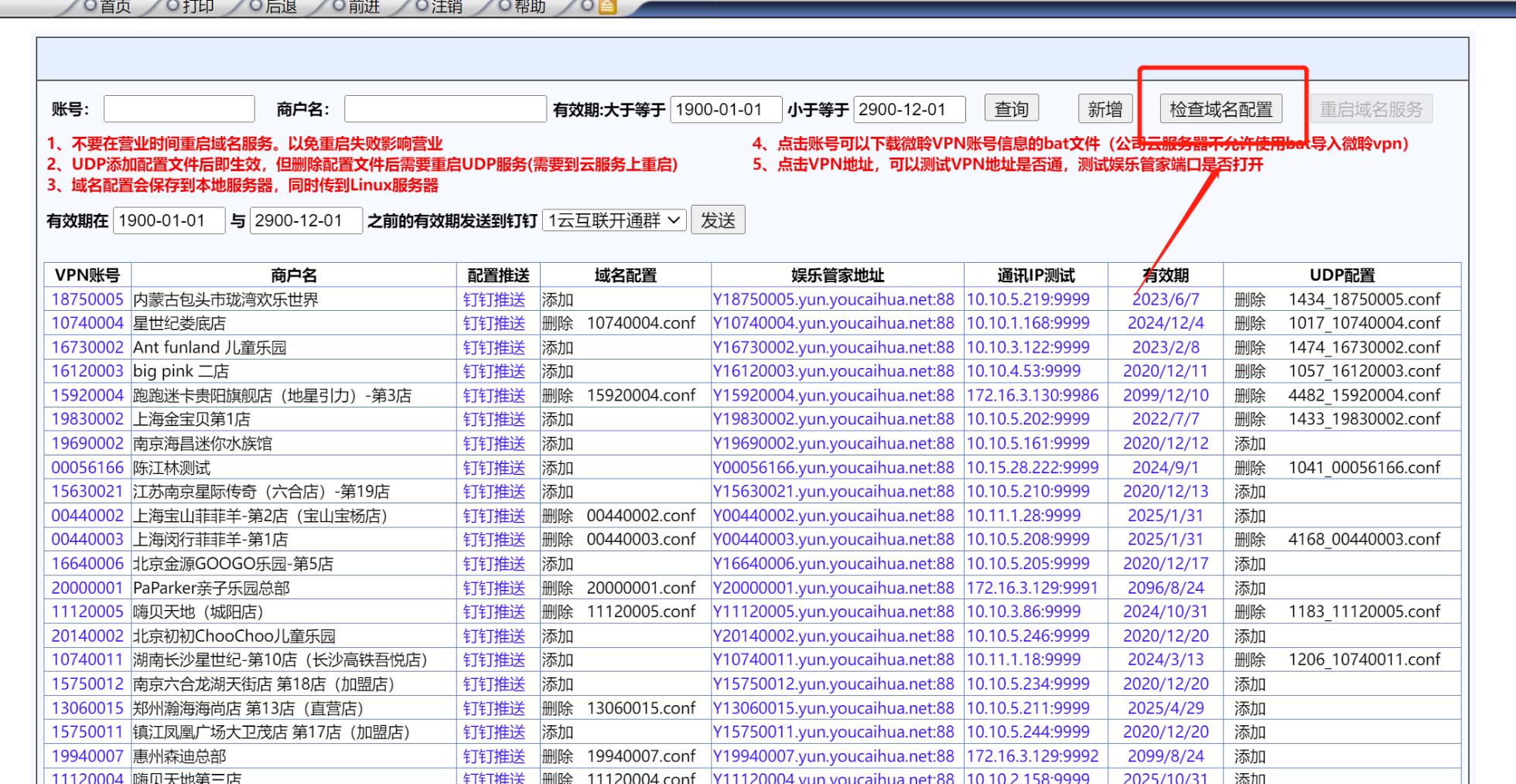Edit the DingTalk end date field after 与
This screenshot has height=784, width=1516.
(306, 220)
